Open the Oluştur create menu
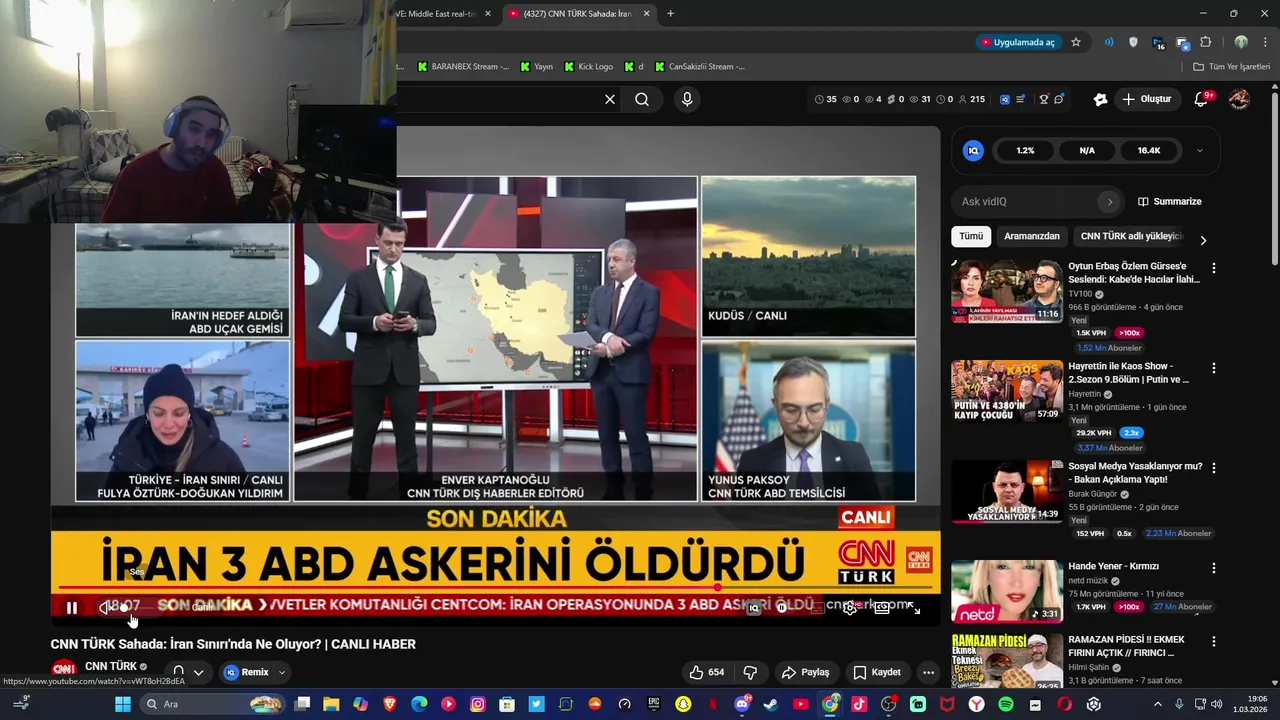The height and width of the screenshot is (720, 1280). coord(1146,99)
